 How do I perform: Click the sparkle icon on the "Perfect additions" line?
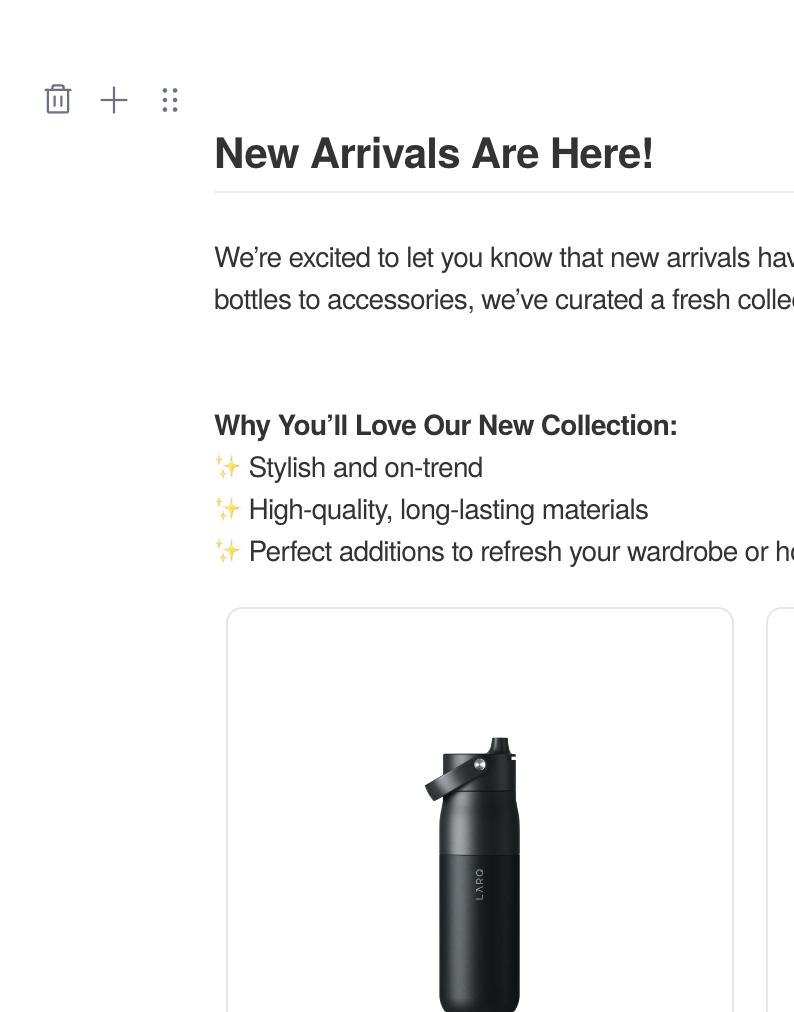226,551
